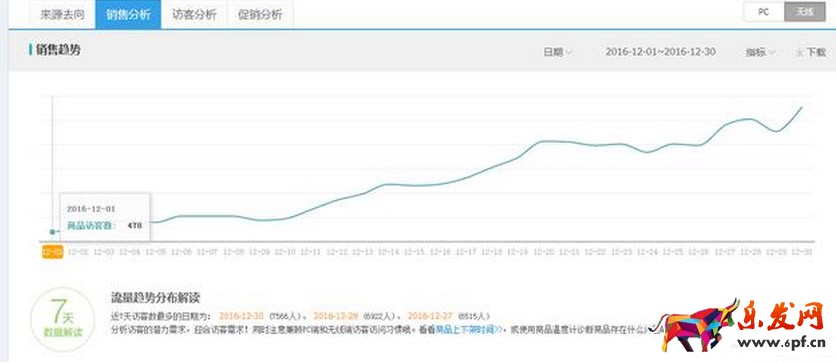836x363 pixels.
Task: Click the orange 2016-12-27 date link
Action: [430, 316]
